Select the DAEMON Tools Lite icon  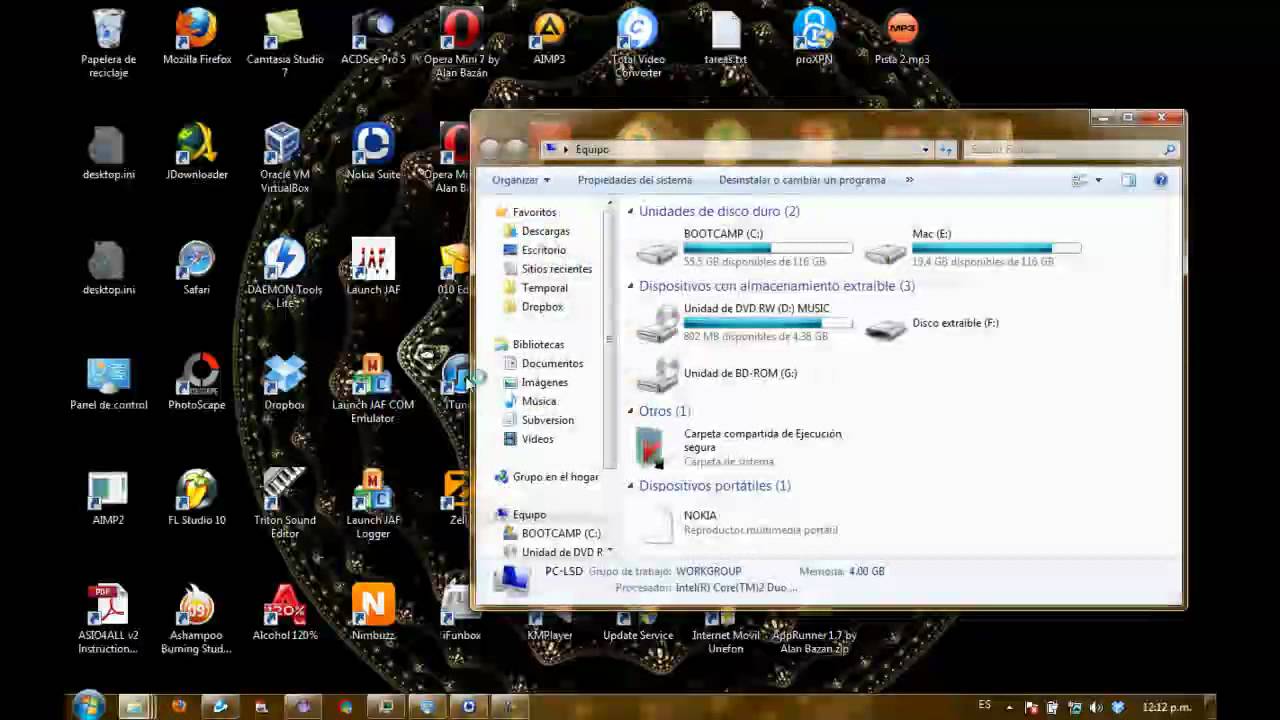285,274
